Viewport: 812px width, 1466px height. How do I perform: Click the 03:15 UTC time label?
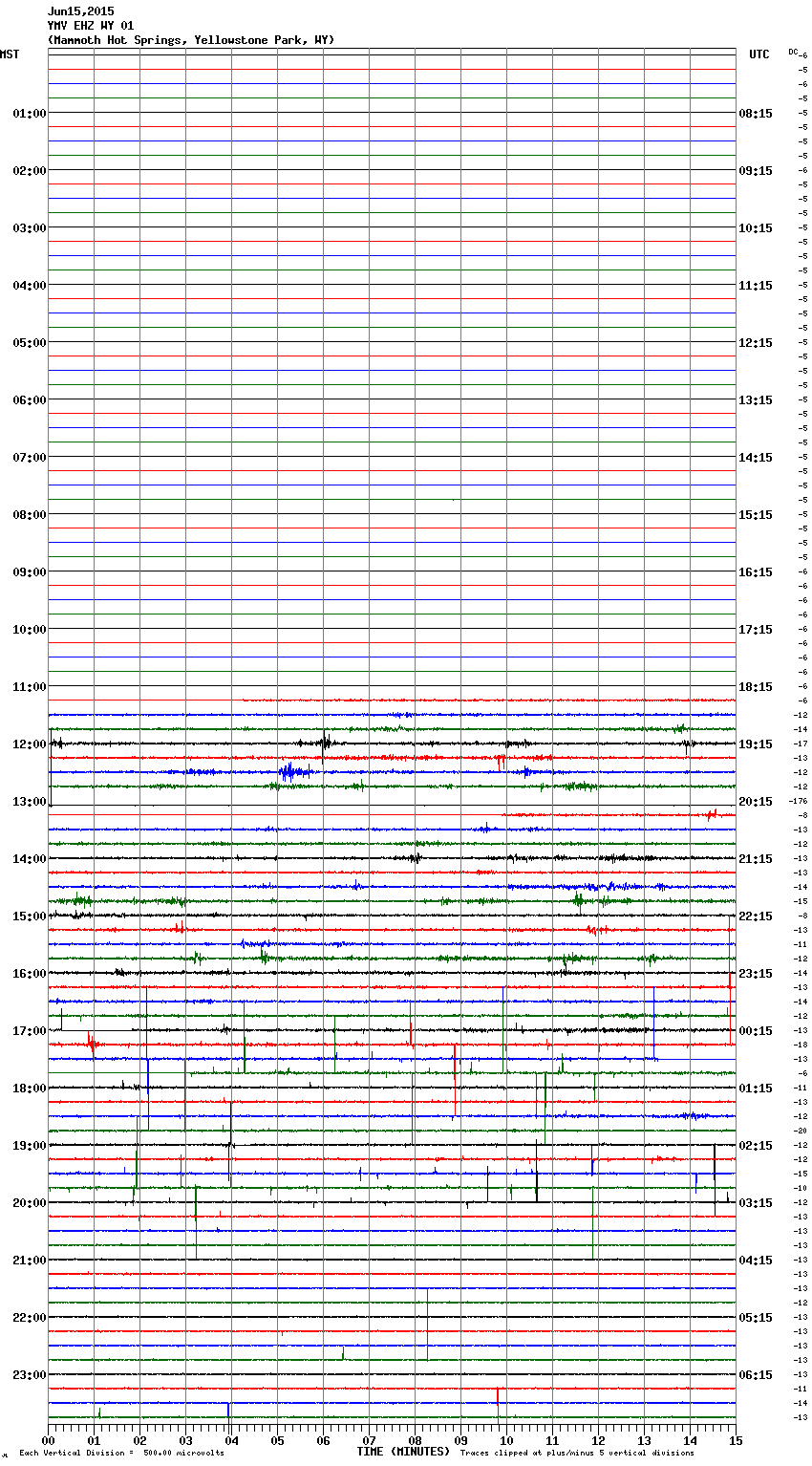[x=756, y=1203]
